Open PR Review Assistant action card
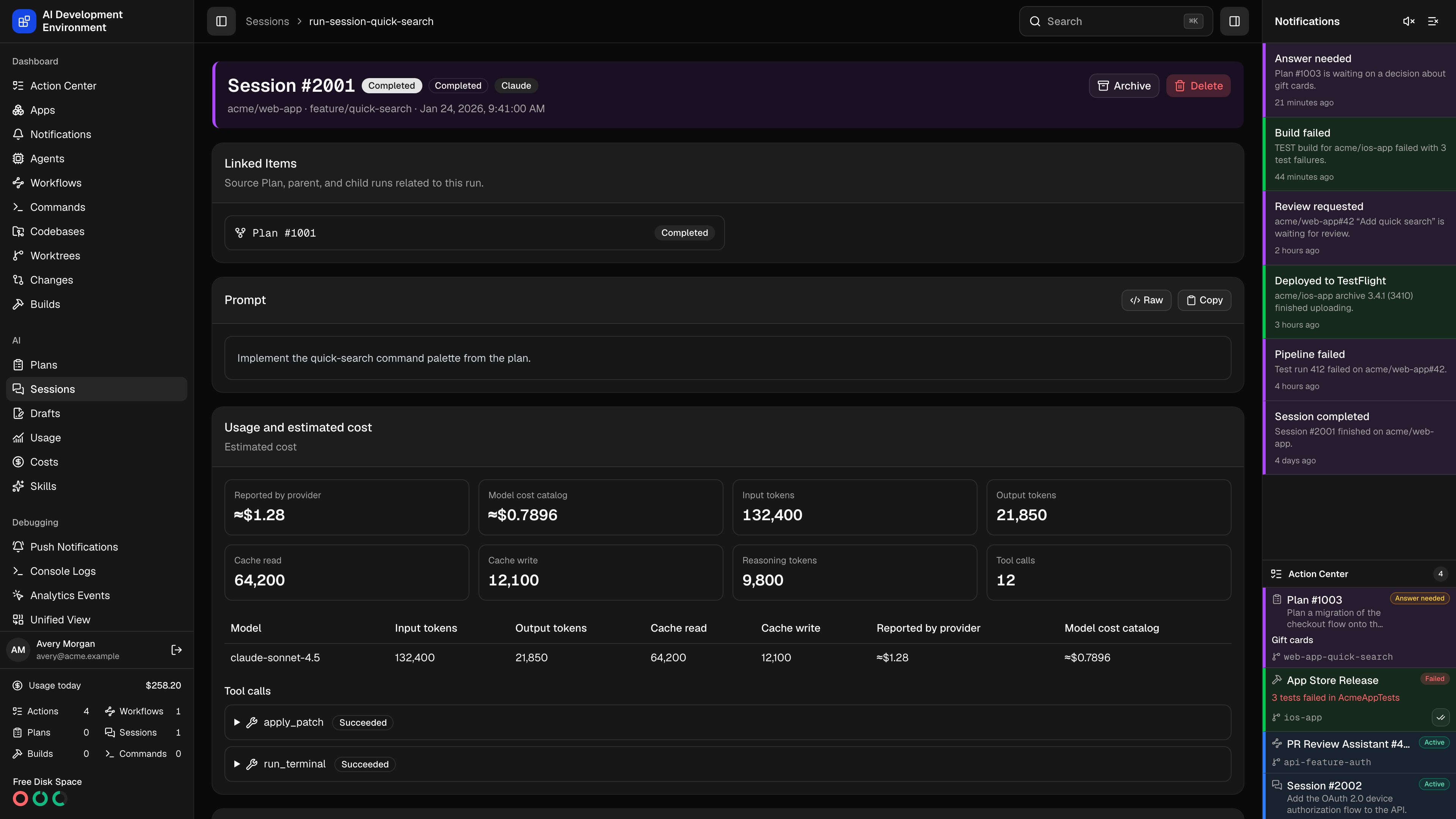 [x=1359, y=752]
